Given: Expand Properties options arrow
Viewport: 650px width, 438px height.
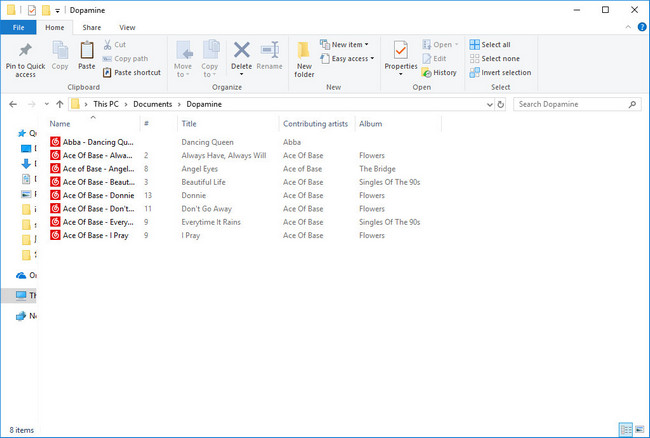Looking at the screenshot, I should (400, 75).
